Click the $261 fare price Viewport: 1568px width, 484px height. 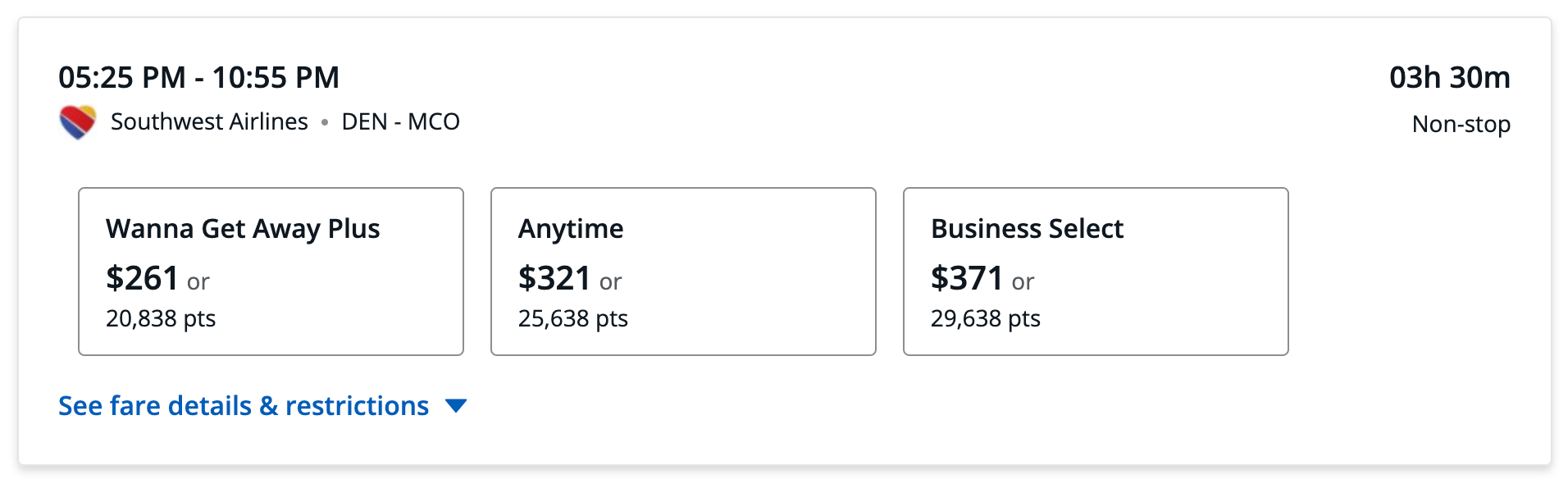(x=142, y=278)
